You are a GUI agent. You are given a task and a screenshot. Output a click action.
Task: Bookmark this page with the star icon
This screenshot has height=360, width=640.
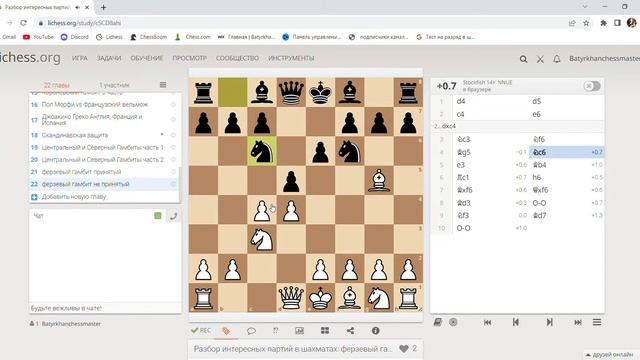[x=586, y=23]
